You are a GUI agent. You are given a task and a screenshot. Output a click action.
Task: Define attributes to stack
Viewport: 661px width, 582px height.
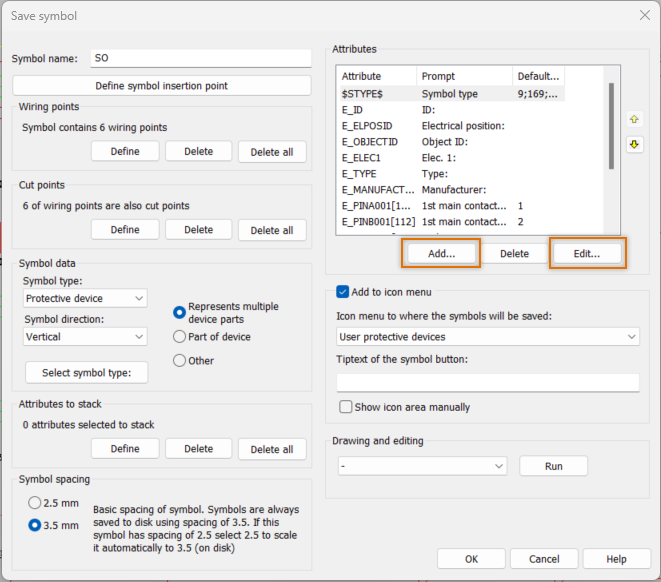[125, 448]
